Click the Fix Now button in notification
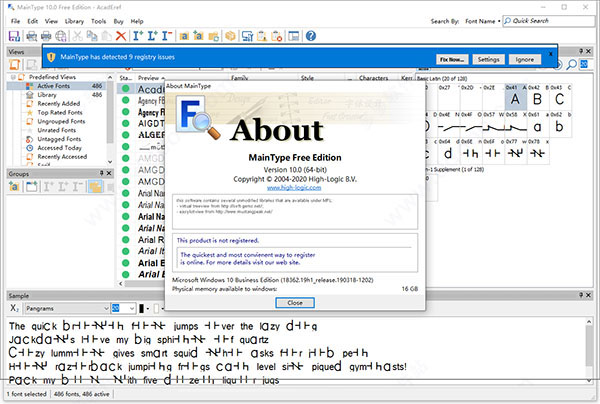 (450, 59)
